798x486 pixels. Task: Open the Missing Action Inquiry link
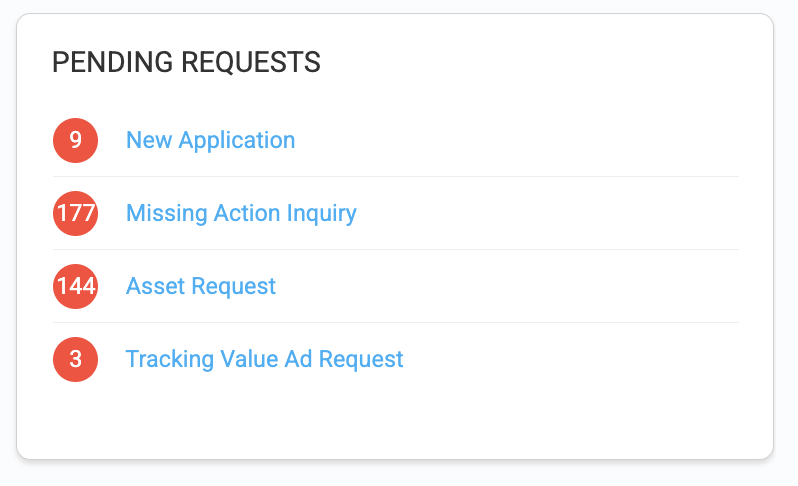pos(241,213)
